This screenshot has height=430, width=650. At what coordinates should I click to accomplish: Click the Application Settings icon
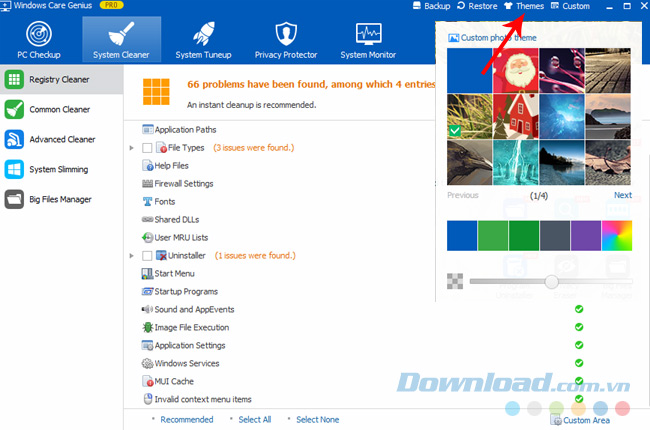click(x=148, y=345)
